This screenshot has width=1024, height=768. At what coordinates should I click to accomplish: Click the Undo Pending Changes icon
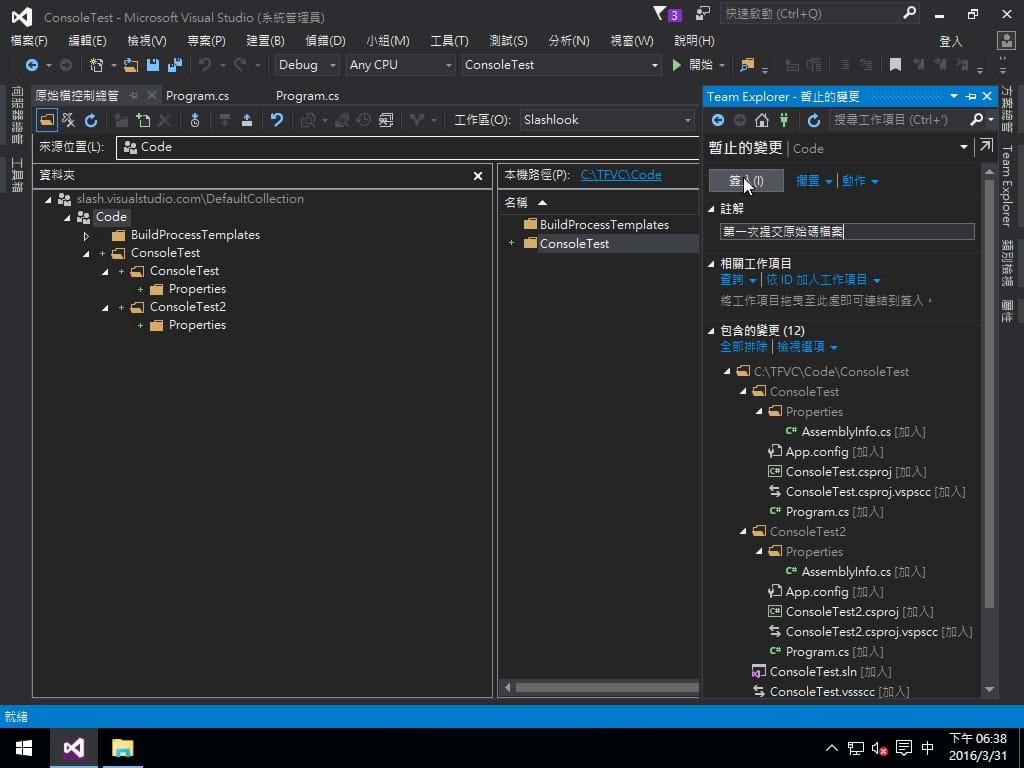[277, 120]
